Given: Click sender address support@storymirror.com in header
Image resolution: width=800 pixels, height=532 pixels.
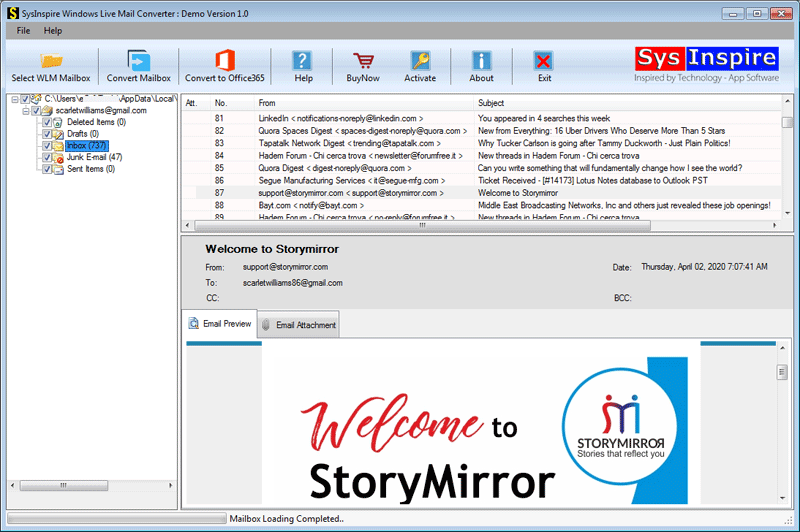Looking at the screenshot, I should [285, 267].
